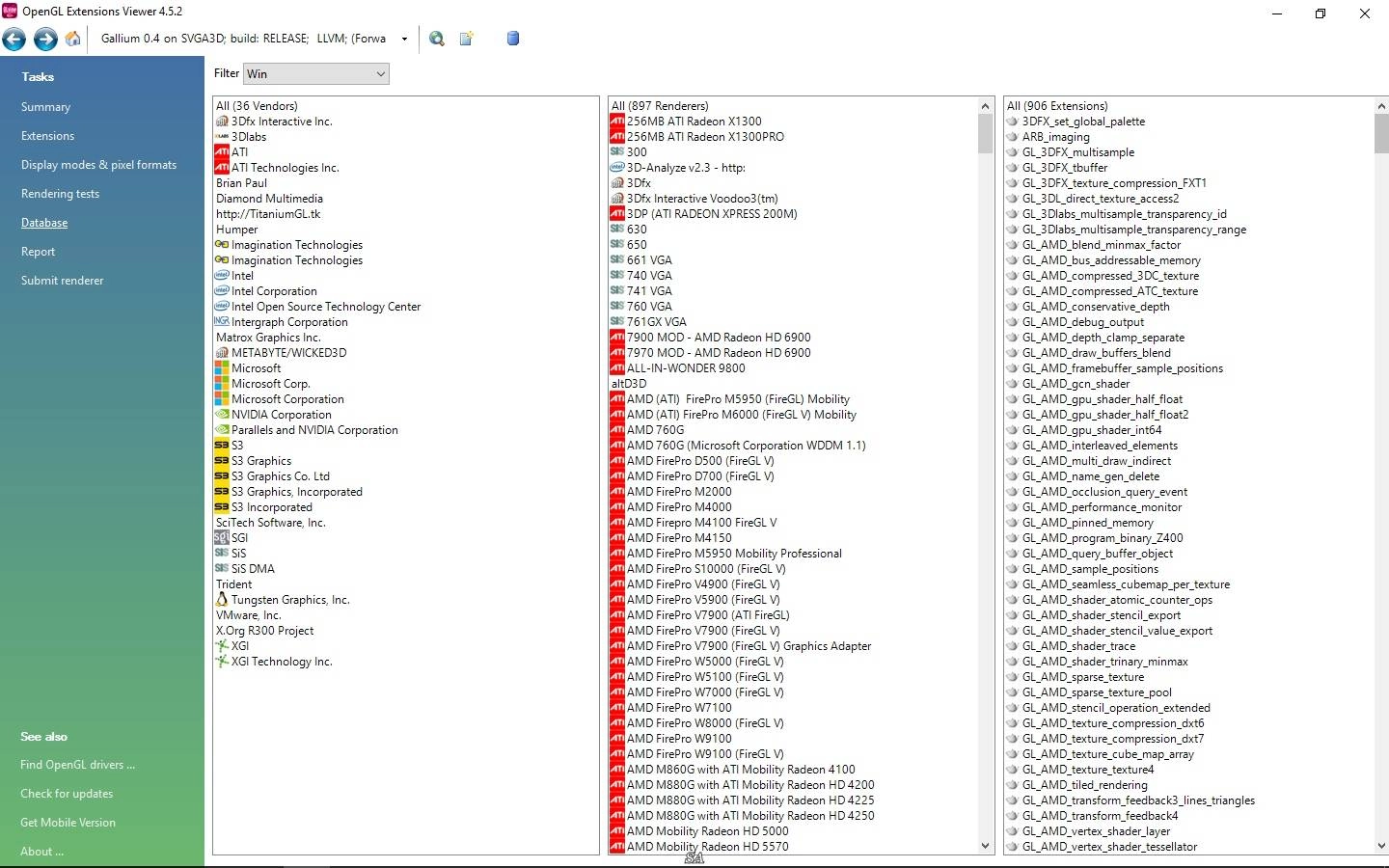
Task: Open the database cylinder toolbar icon
Action: point(513,39)
